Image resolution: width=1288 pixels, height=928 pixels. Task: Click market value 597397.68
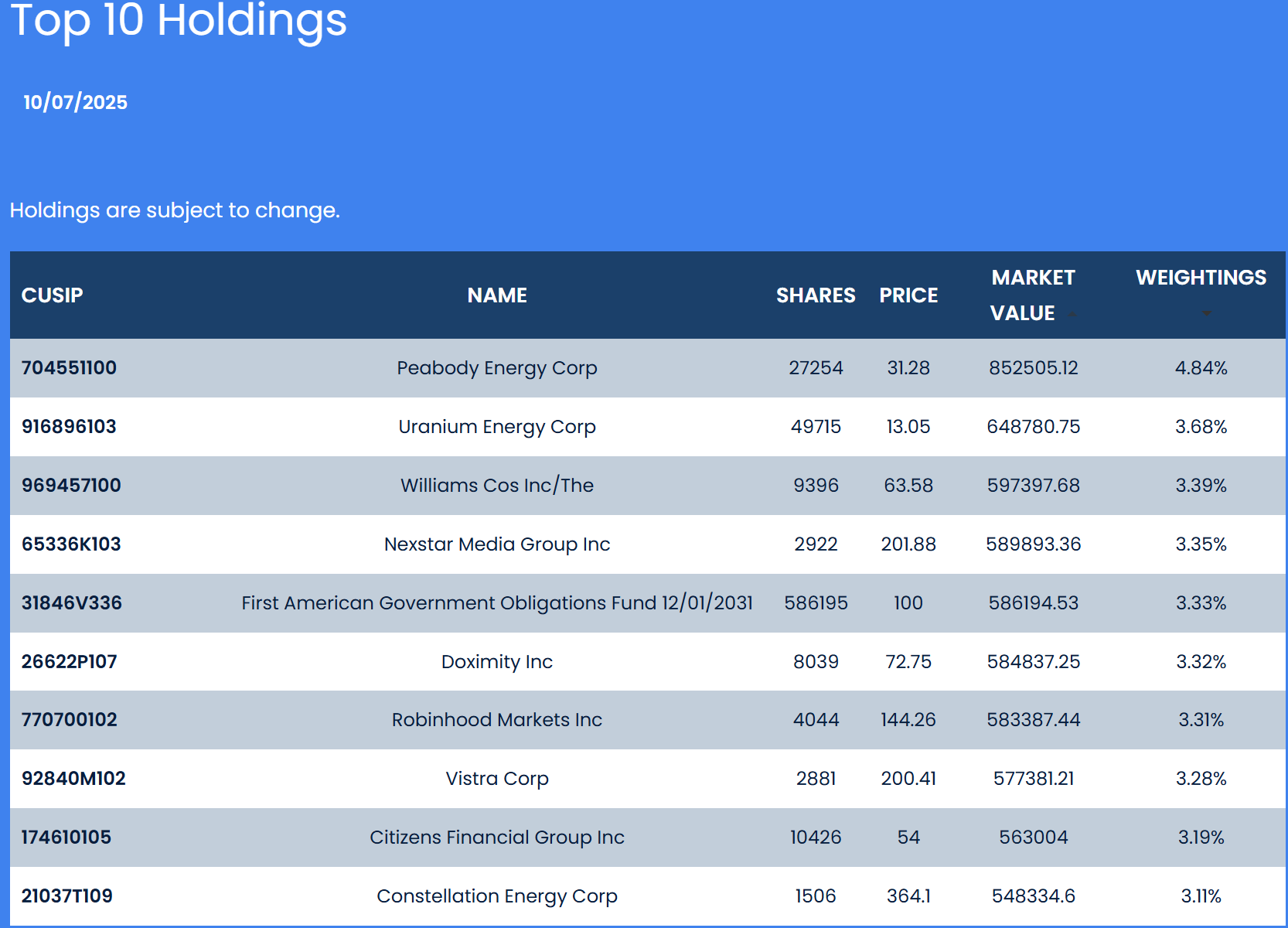tap(1034, 486)
